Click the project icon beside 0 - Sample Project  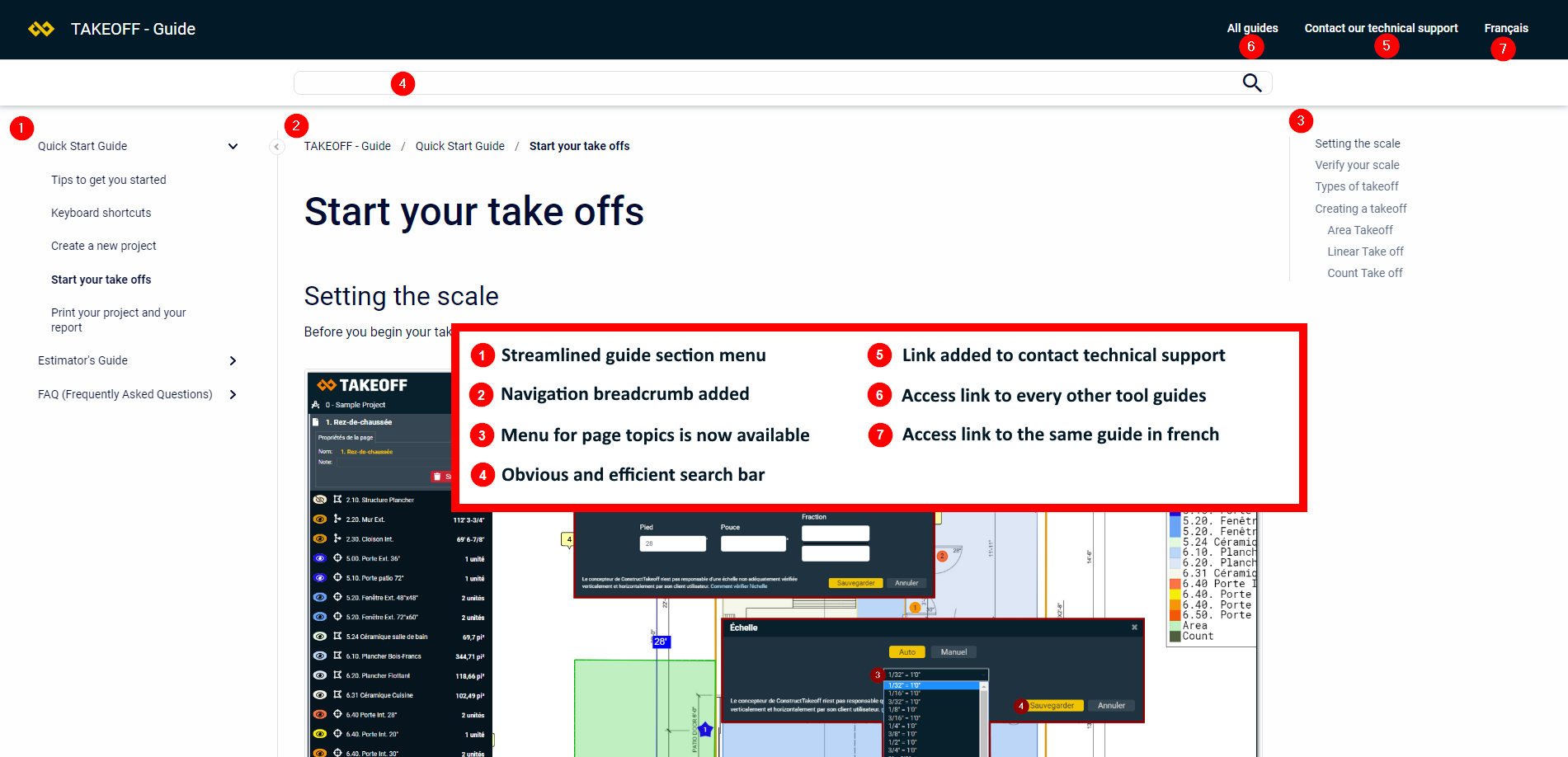[x=316, y=405]
